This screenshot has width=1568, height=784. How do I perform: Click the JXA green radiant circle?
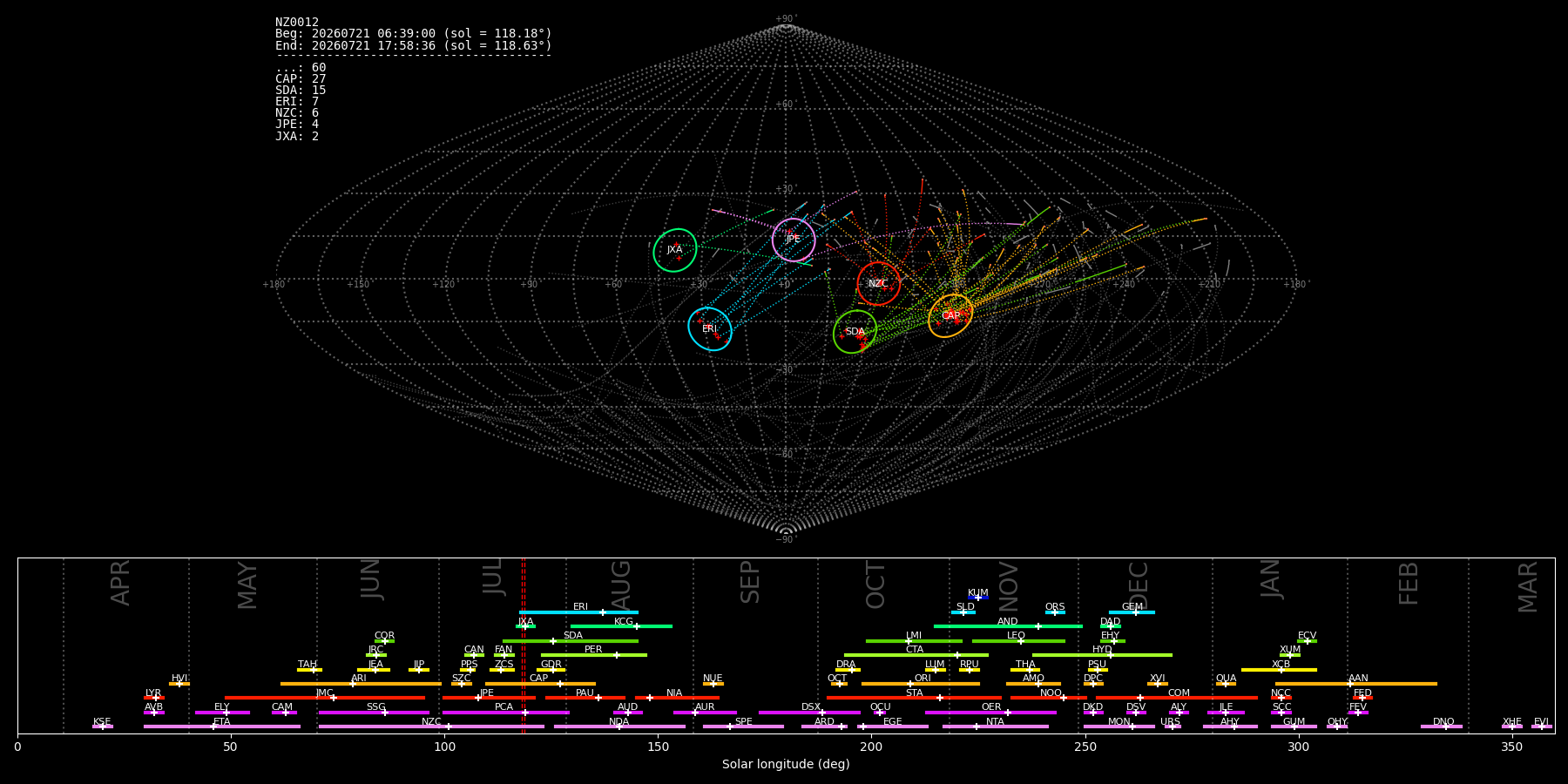(x=675, y=250)
